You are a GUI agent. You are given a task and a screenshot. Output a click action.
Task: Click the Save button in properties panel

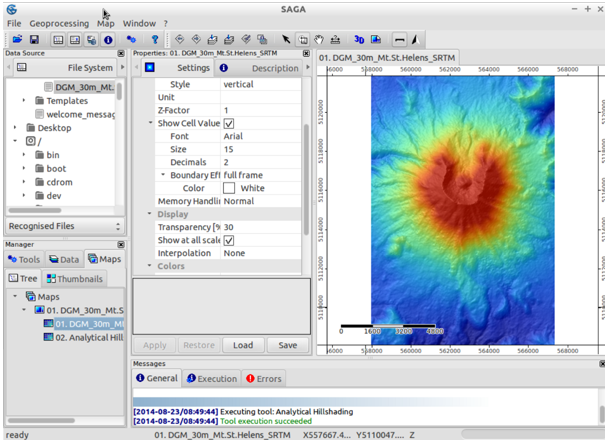(288, 345)
